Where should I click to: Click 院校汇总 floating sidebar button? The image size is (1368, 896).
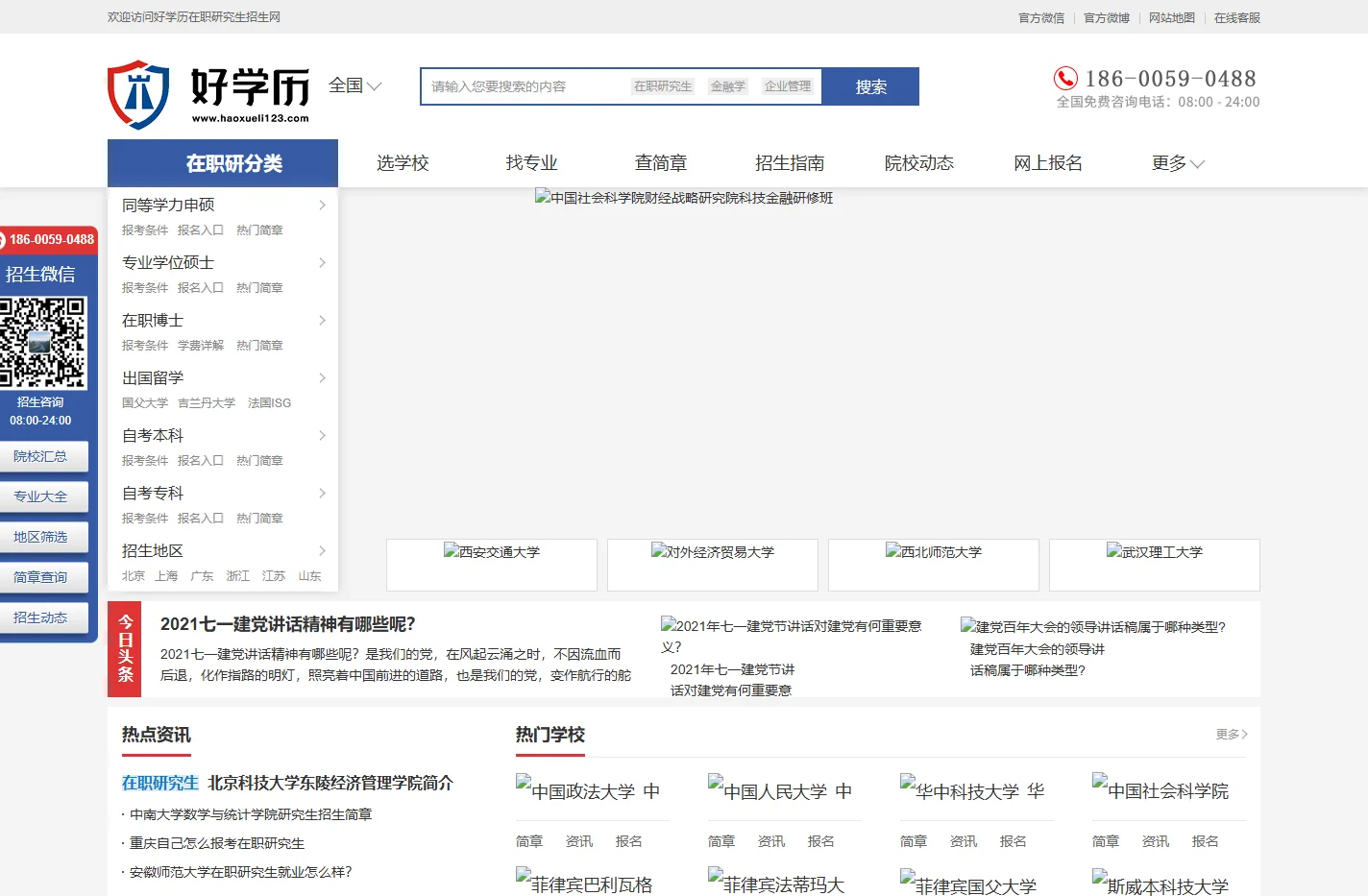[43, 456]
